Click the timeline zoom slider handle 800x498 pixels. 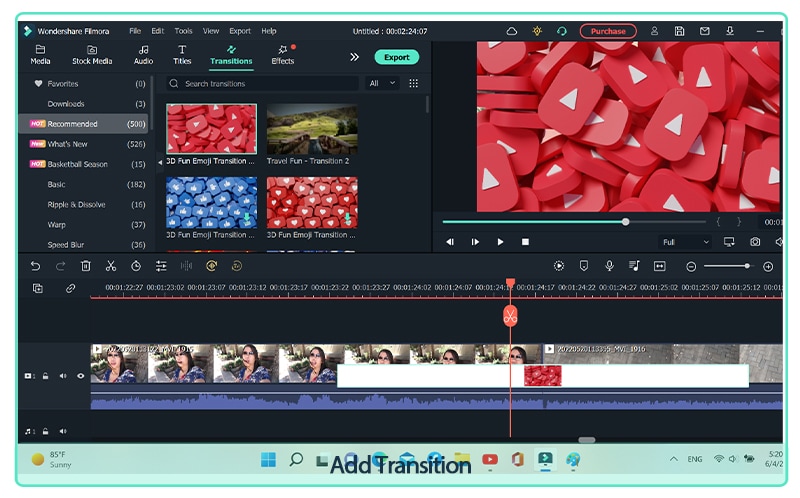coord(747,266)
